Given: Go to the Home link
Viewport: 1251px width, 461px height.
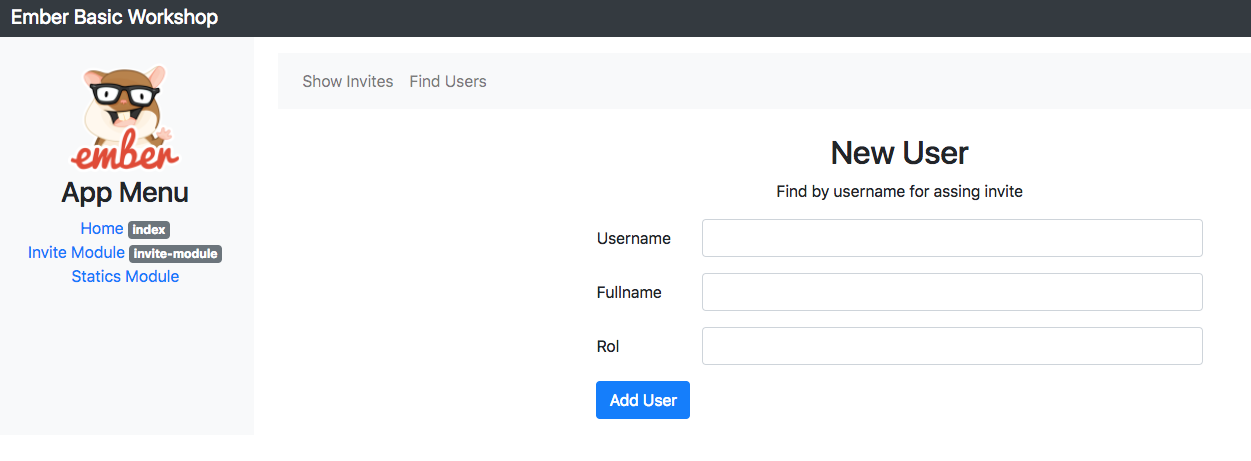Looking at the screenshot, I should 102,228.
